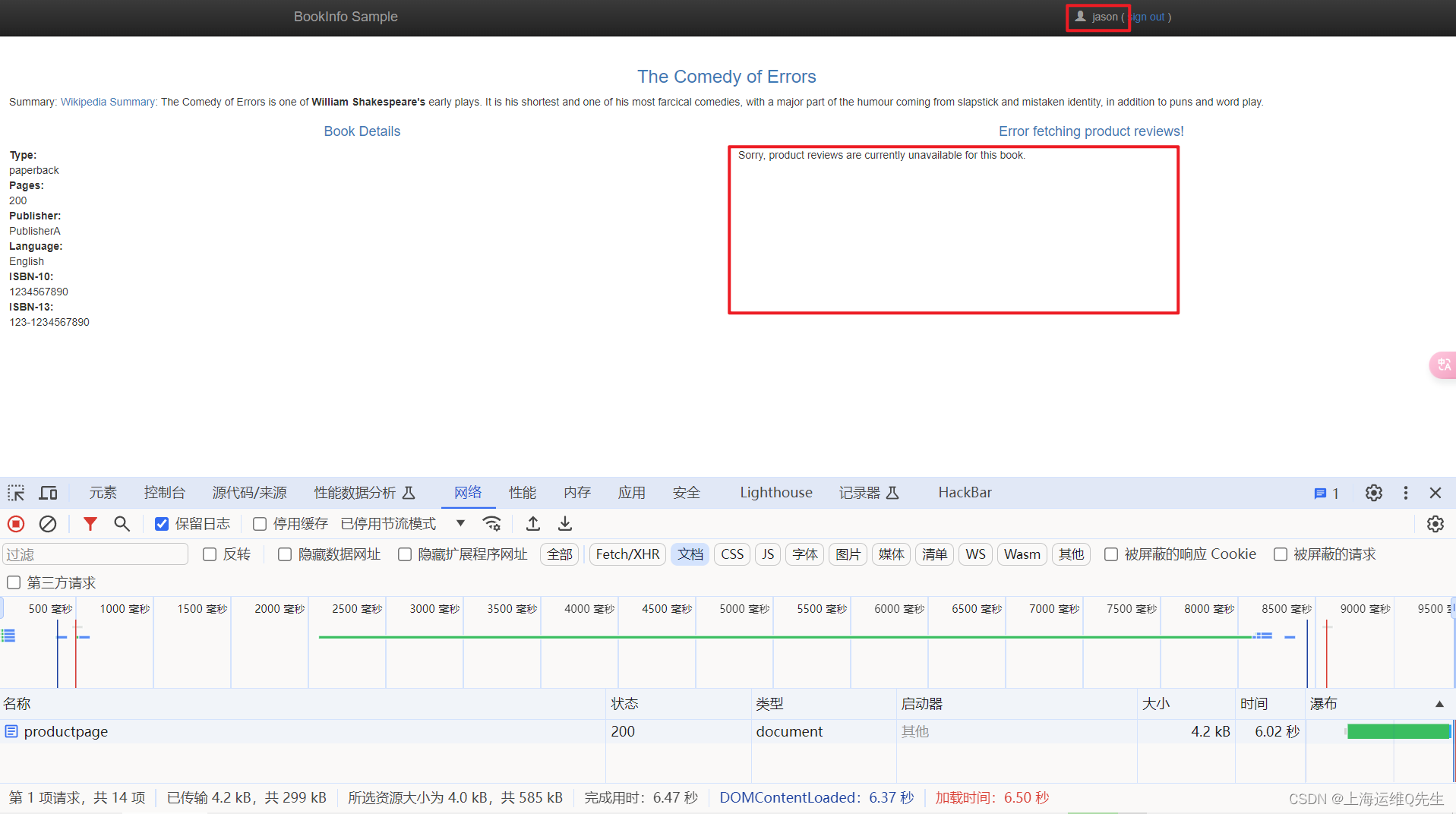Open 记录器 recorder tab
This screenshot has width=1456, height=814.
click(869, 493)
